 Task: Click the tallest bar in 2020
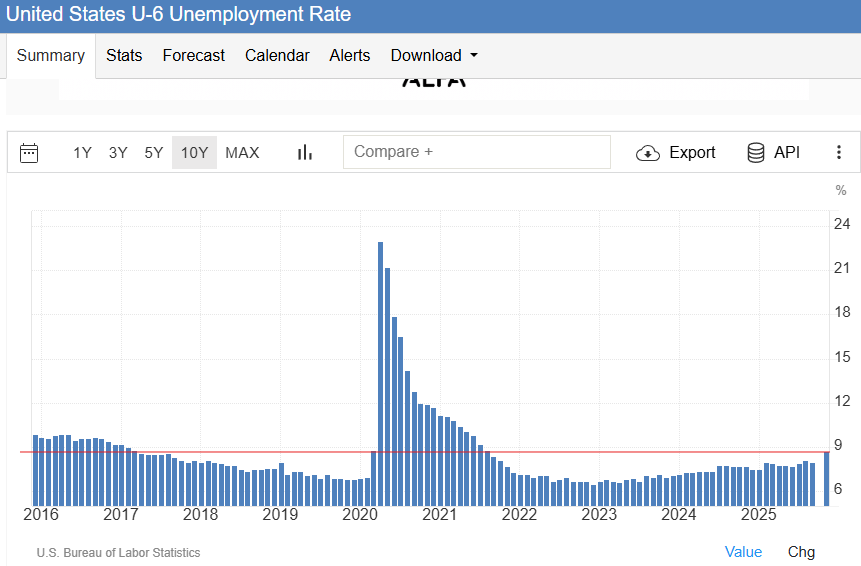(x=381, y=372)
